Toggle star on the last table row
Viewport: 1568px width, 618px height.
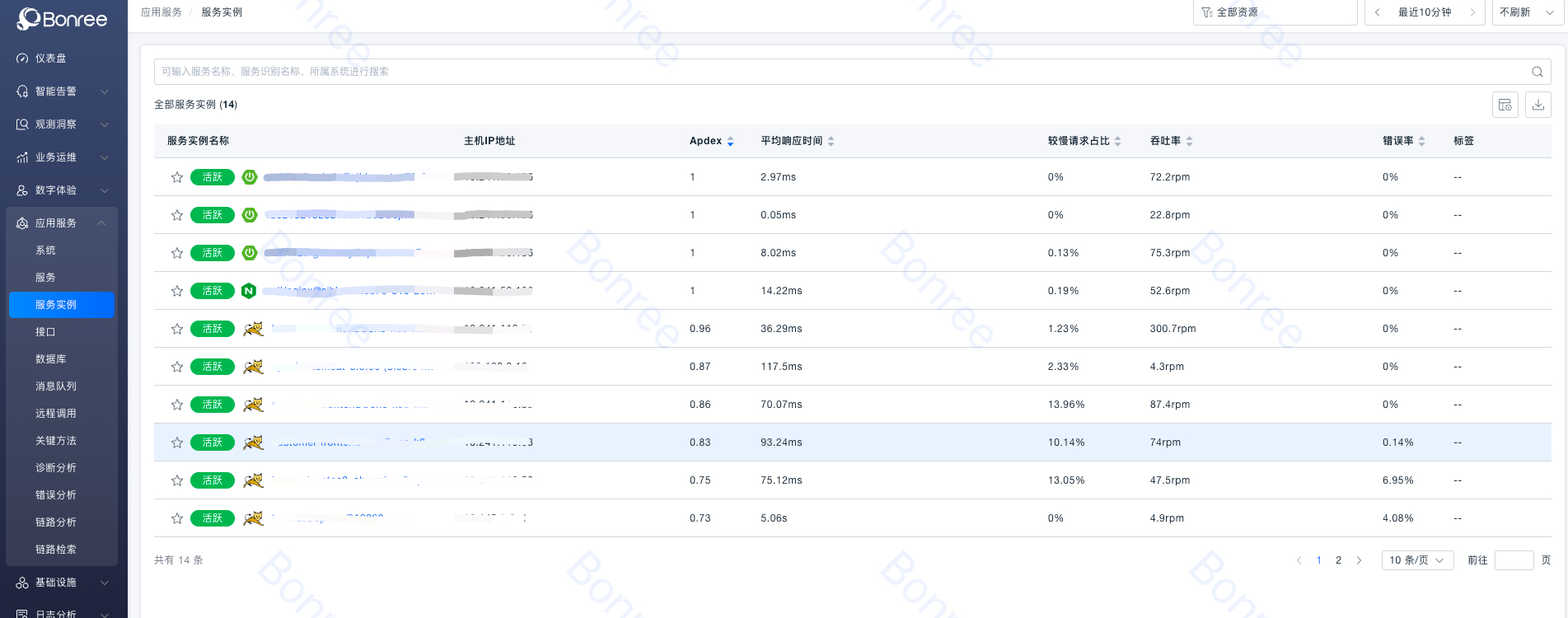[177, 518]
